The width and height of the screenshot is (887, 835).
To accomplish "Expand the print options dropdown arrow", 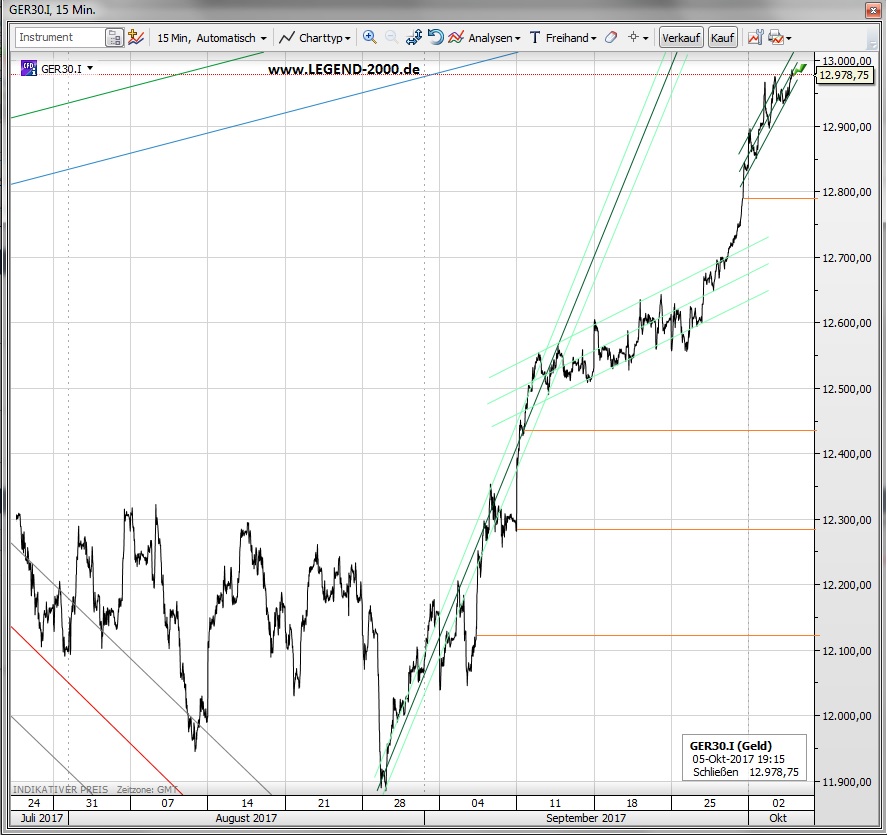I will tap(789, 38).
